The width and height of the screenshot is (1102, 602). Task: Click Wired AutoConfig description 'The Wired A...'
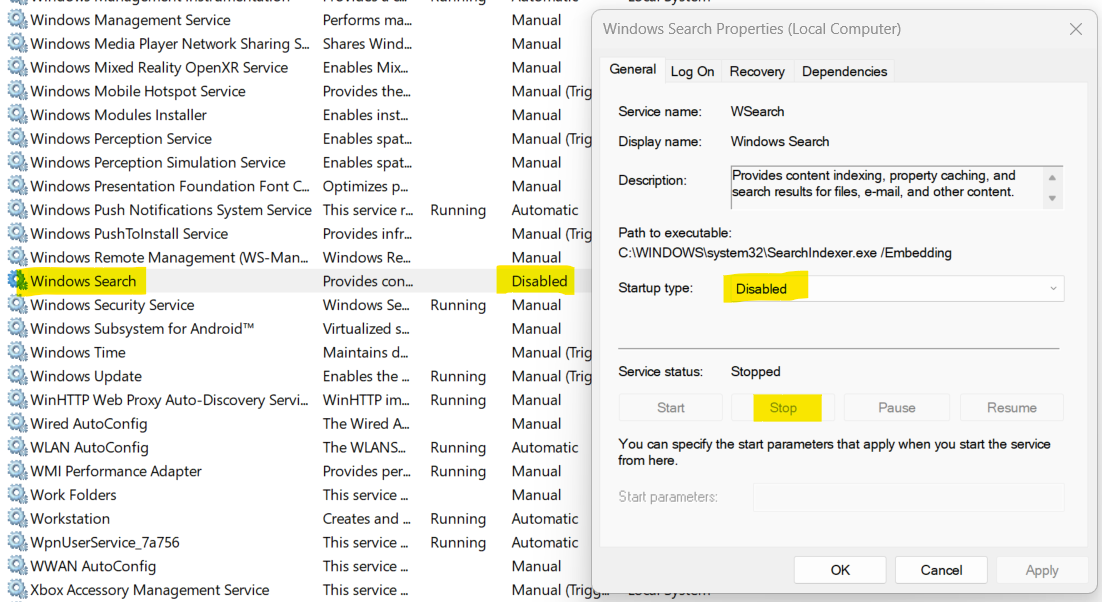(x=366, y=424)
